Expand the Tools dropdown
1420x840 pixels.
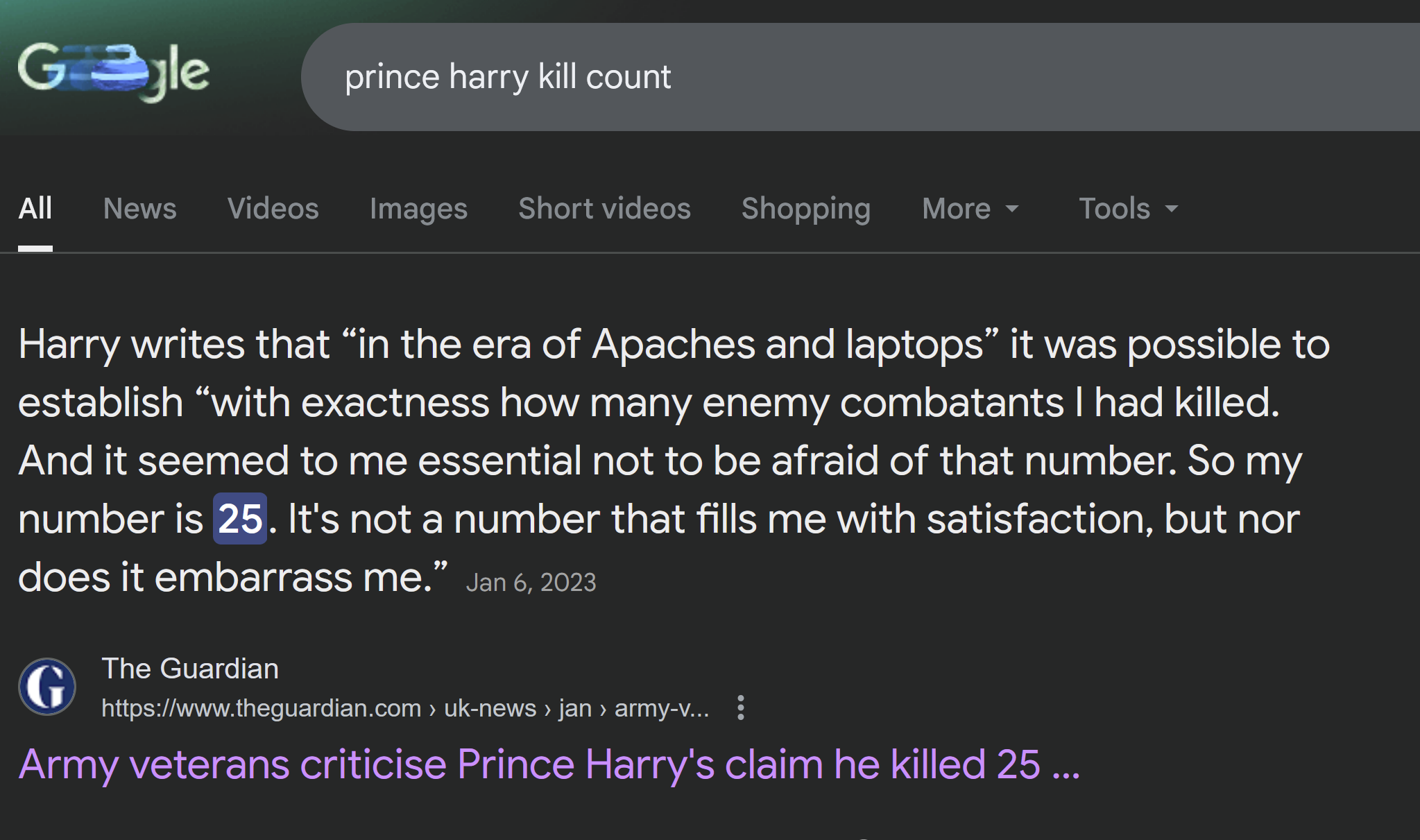coord(1128,208)
